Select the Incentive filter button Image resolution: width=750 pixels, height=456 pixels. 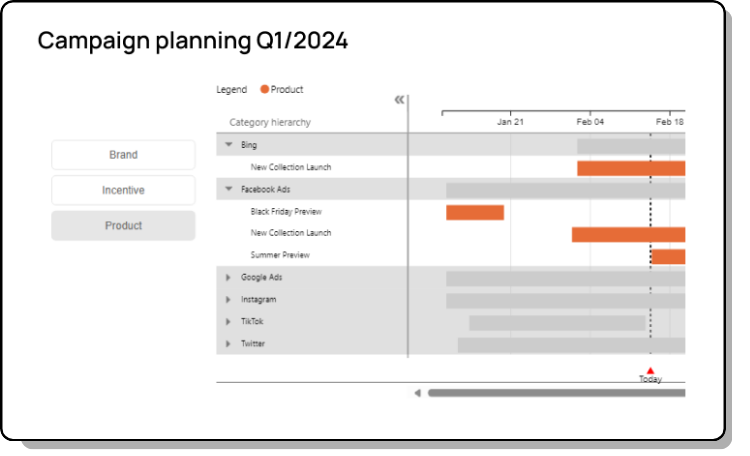pos(123,190)
